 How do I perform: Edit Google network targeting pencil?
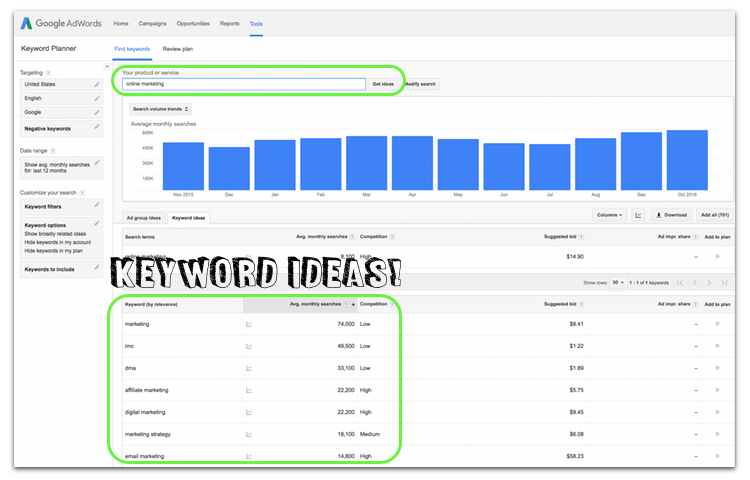pyautogui.click(x=97, y=112)
